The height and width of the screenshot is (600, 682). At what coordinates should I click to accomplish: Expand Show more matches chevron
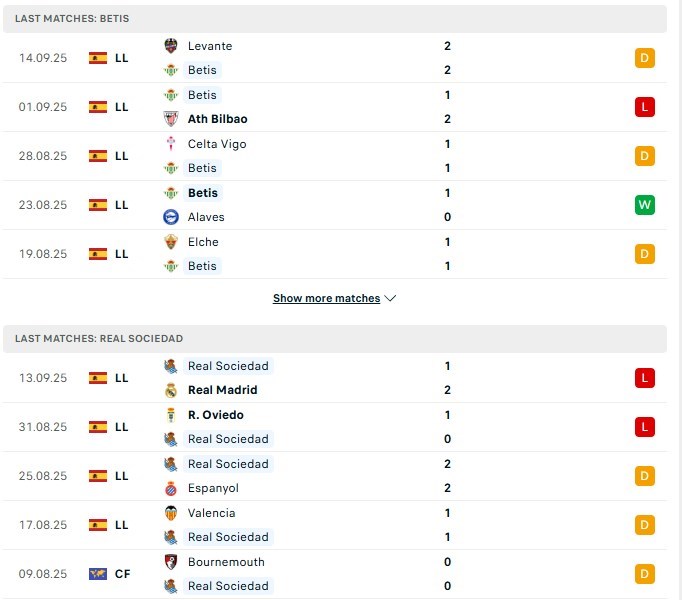tap(390, 298)
